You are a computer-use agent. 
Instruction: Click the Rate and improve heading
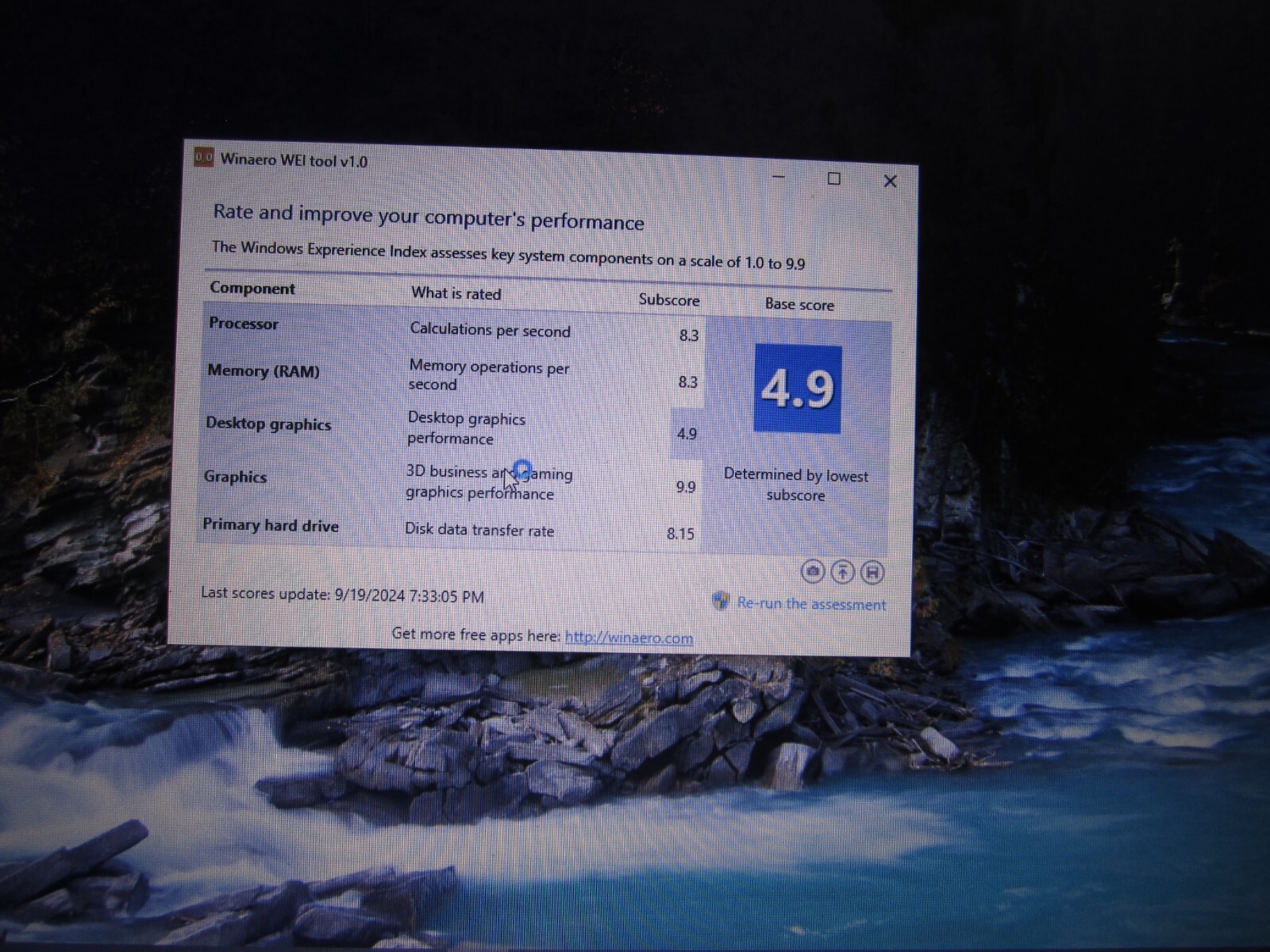429,217
